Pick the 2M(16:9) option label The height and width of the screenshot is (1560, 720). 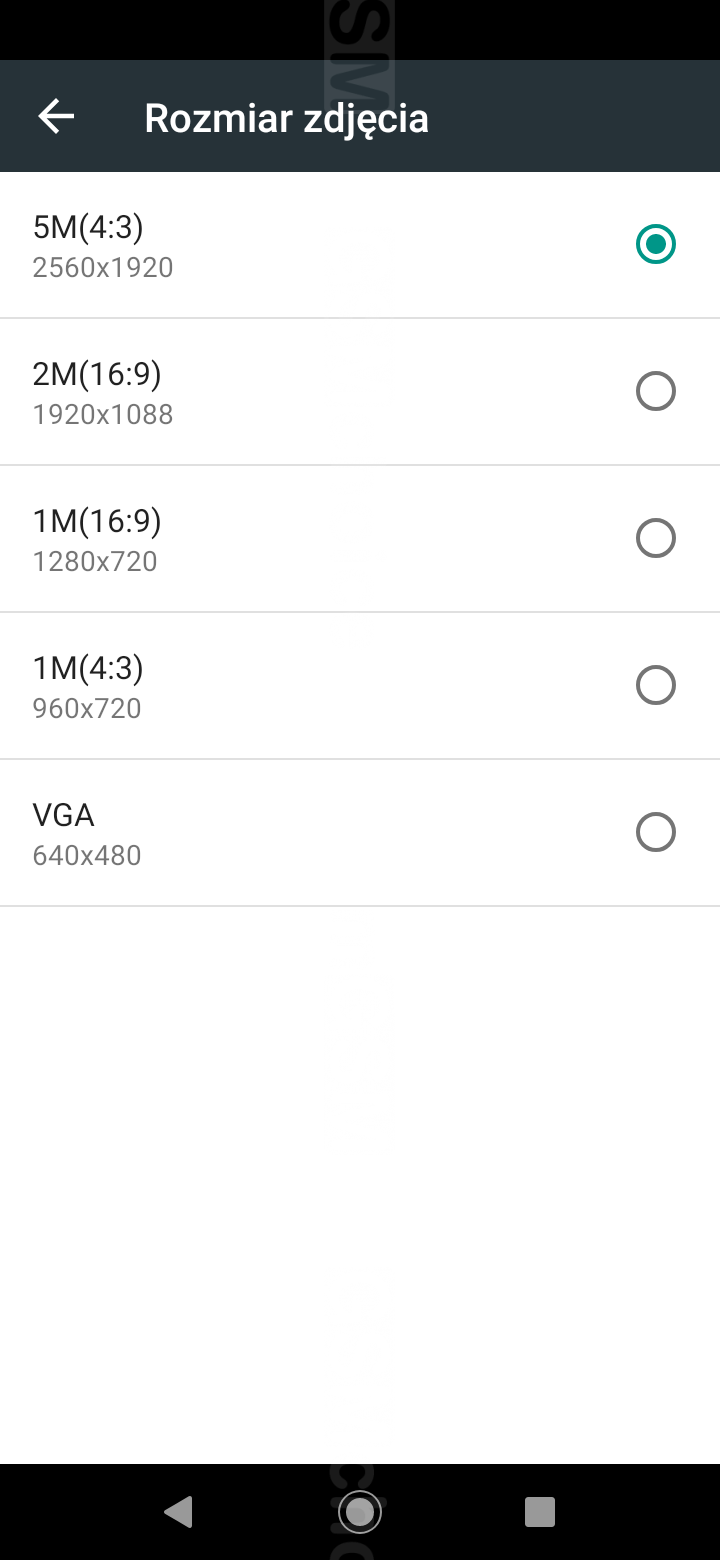97,374
